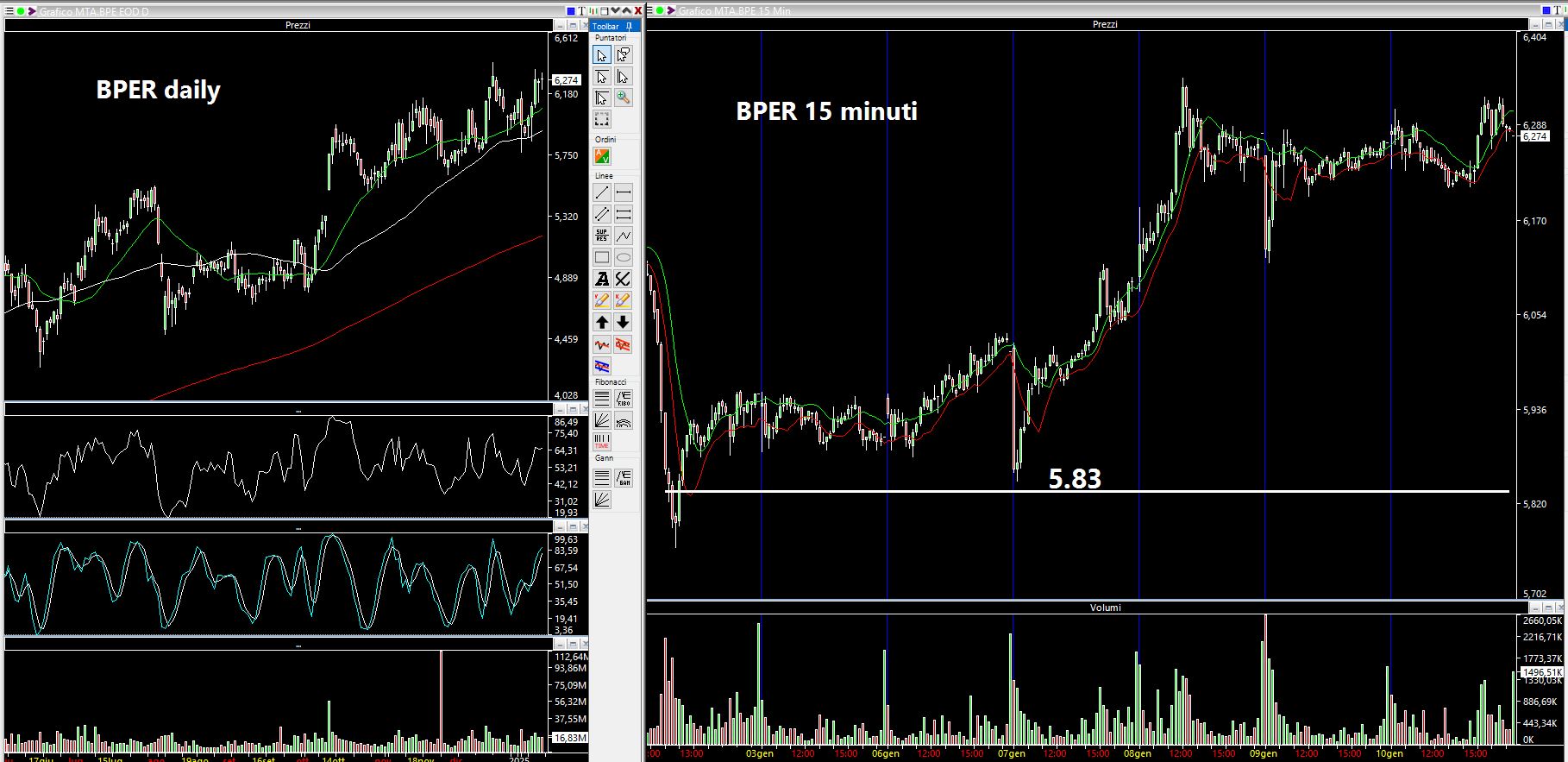
Task: Activate the text annotation A tool
Action: 602,279
